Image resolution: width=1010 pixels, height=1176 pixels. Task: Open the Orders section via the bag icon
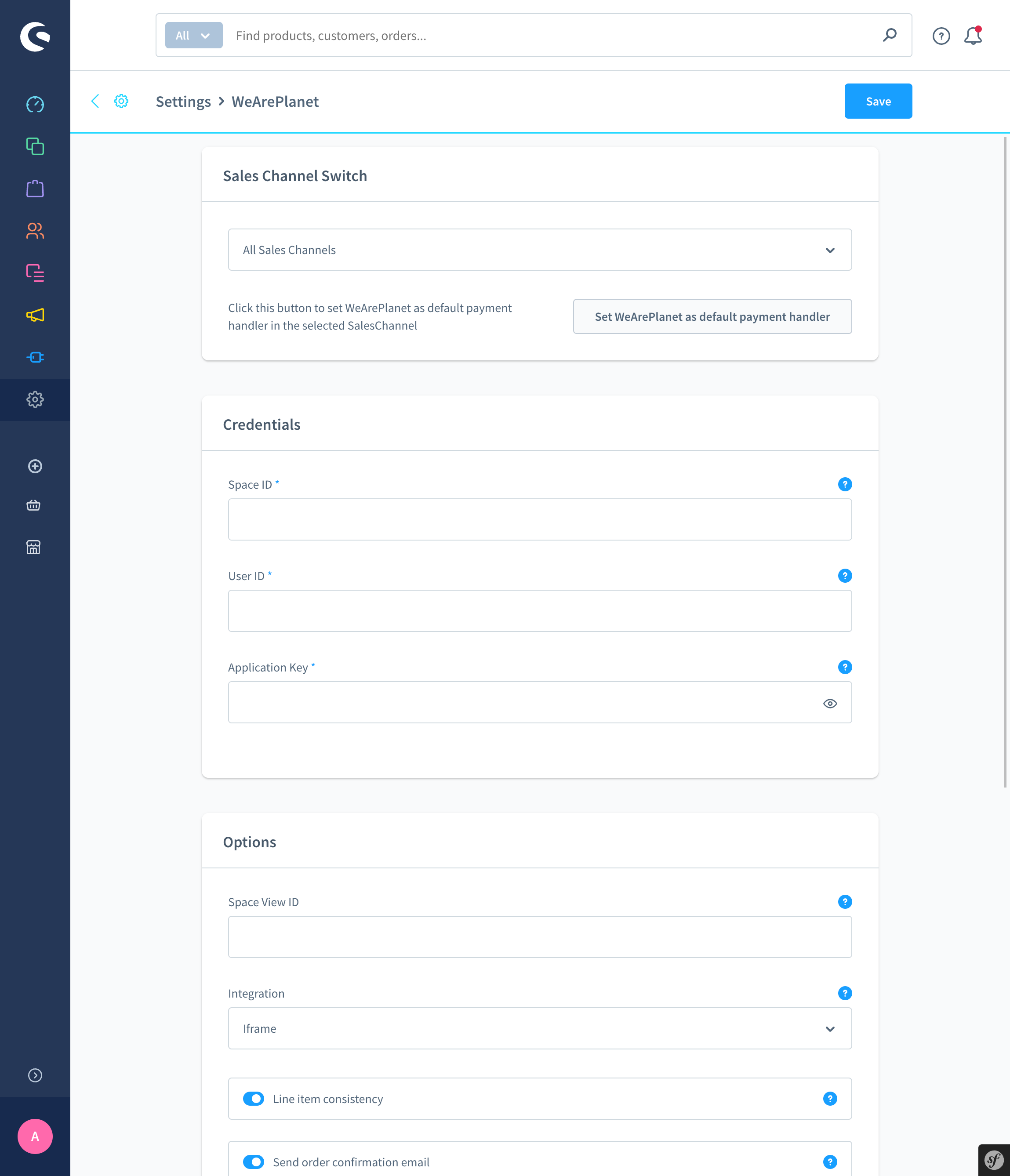coord(35,189)
